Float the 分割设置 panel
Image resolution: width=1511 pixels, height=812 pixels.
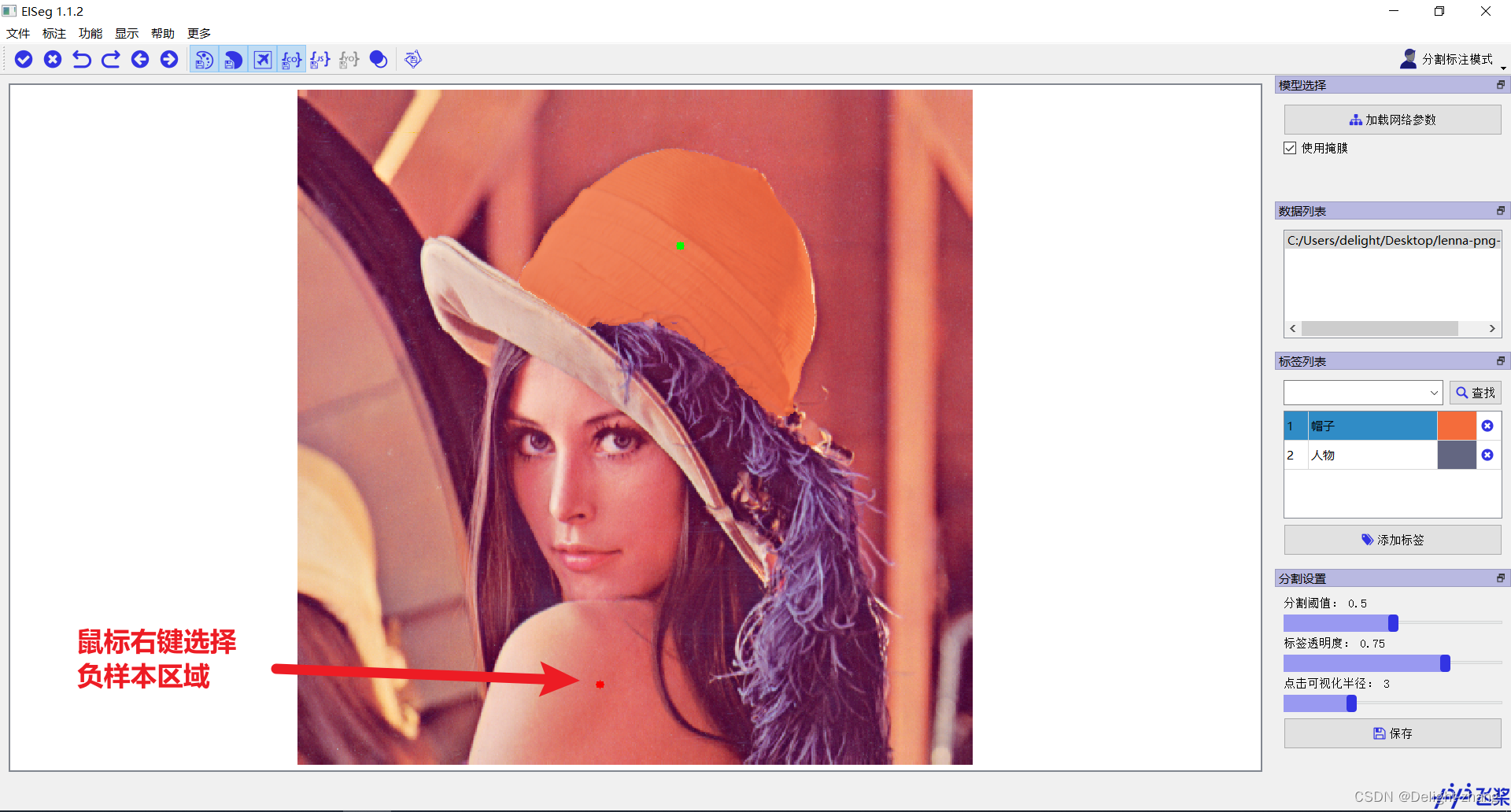(1501, 578)
